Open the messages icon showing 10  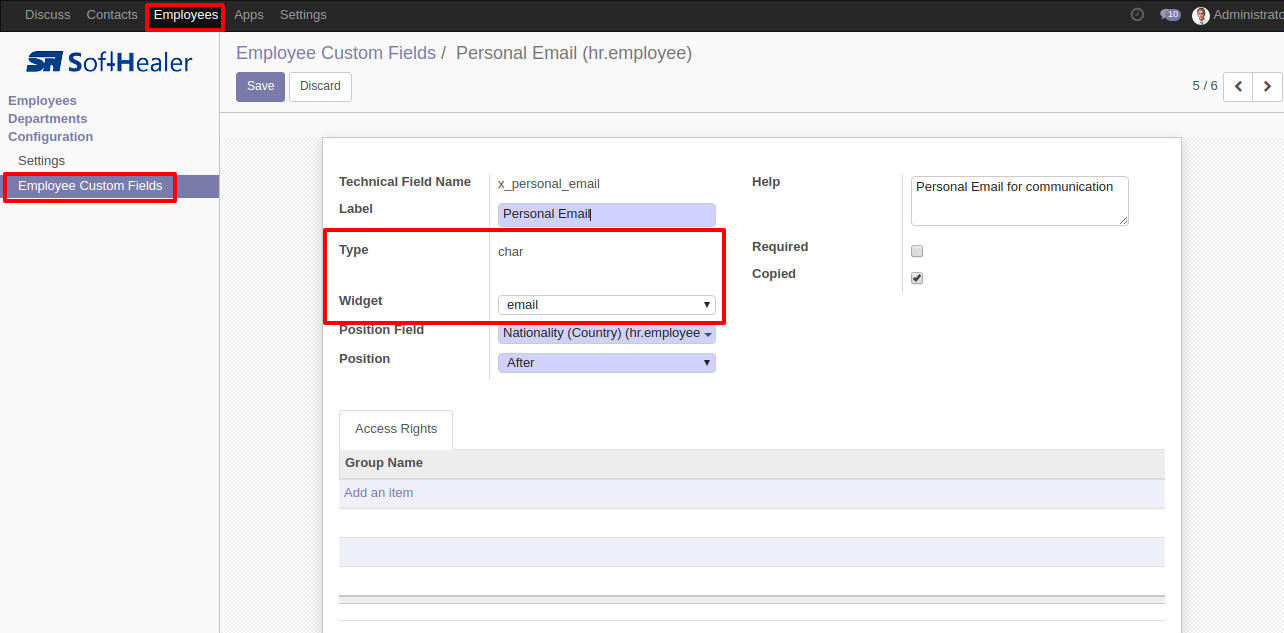(x=1170, y=15)
